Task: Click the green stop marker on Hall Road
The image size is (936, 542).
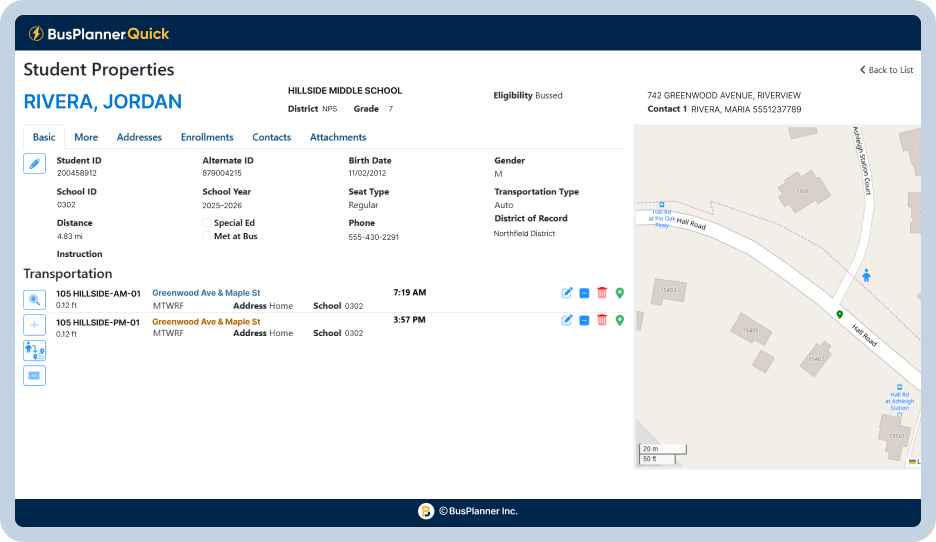Action: pyautogui.click(x=840, y=314)
